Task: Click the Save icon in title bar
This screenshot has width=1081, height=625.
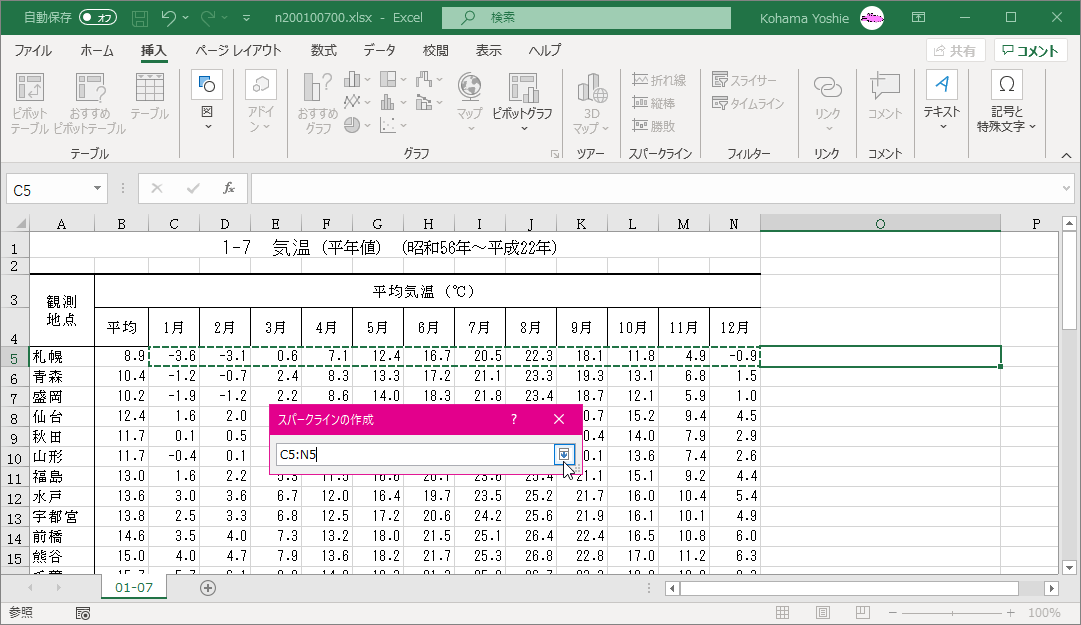Action: click(x=140, y=18)
